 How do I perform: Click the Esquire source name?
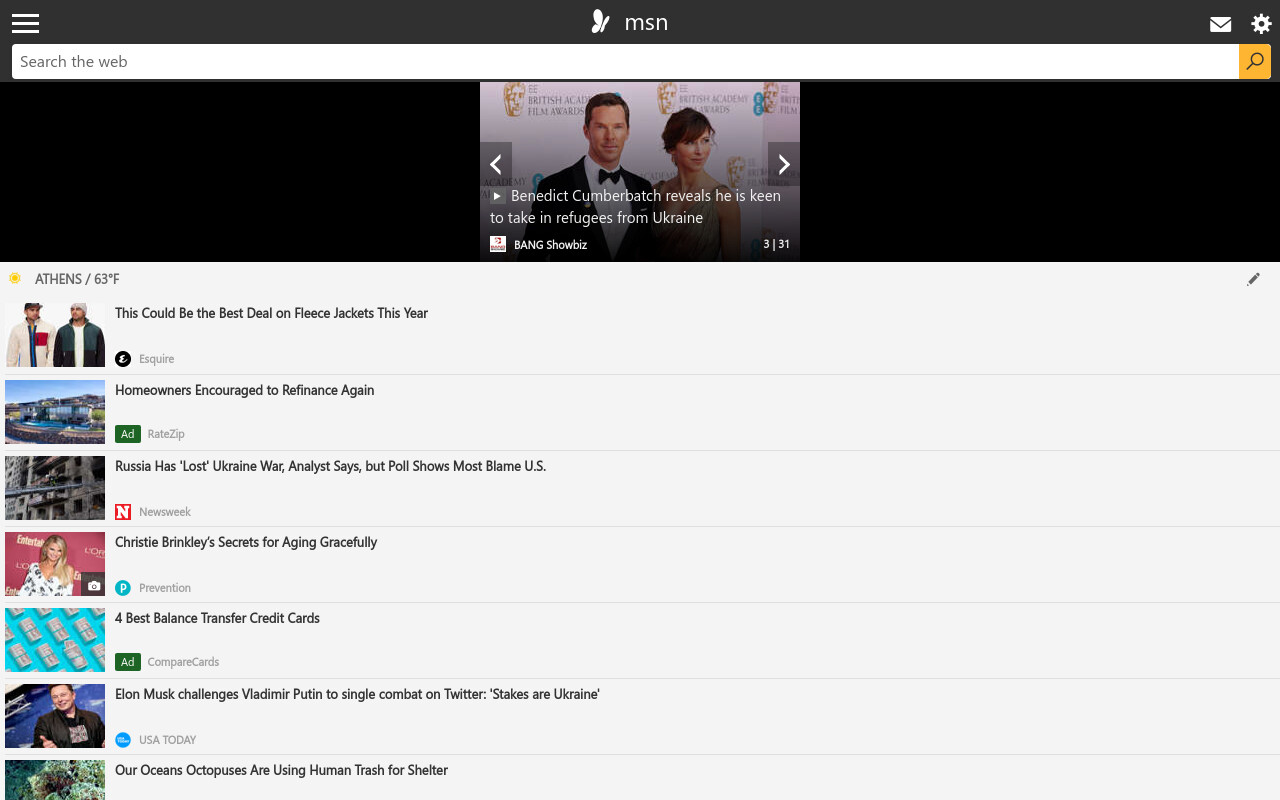156,359
